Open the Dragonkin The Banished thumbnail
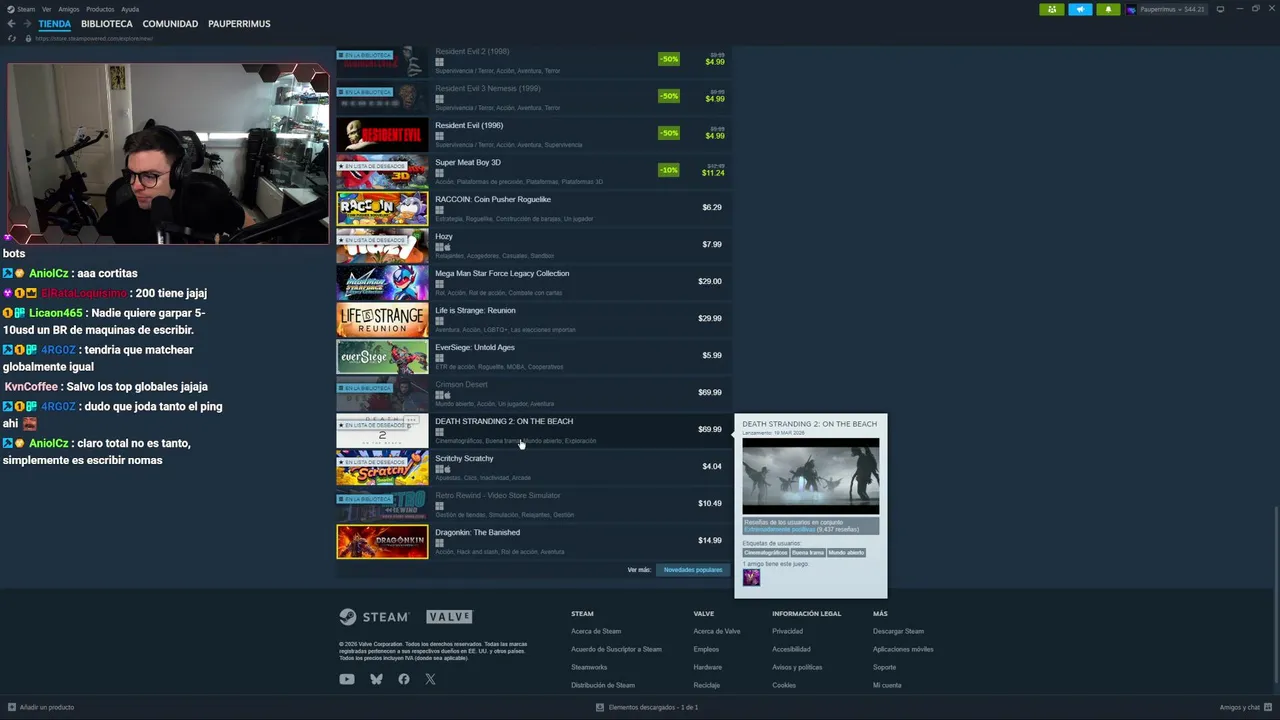1280x720 pixels. click(382, 541)
